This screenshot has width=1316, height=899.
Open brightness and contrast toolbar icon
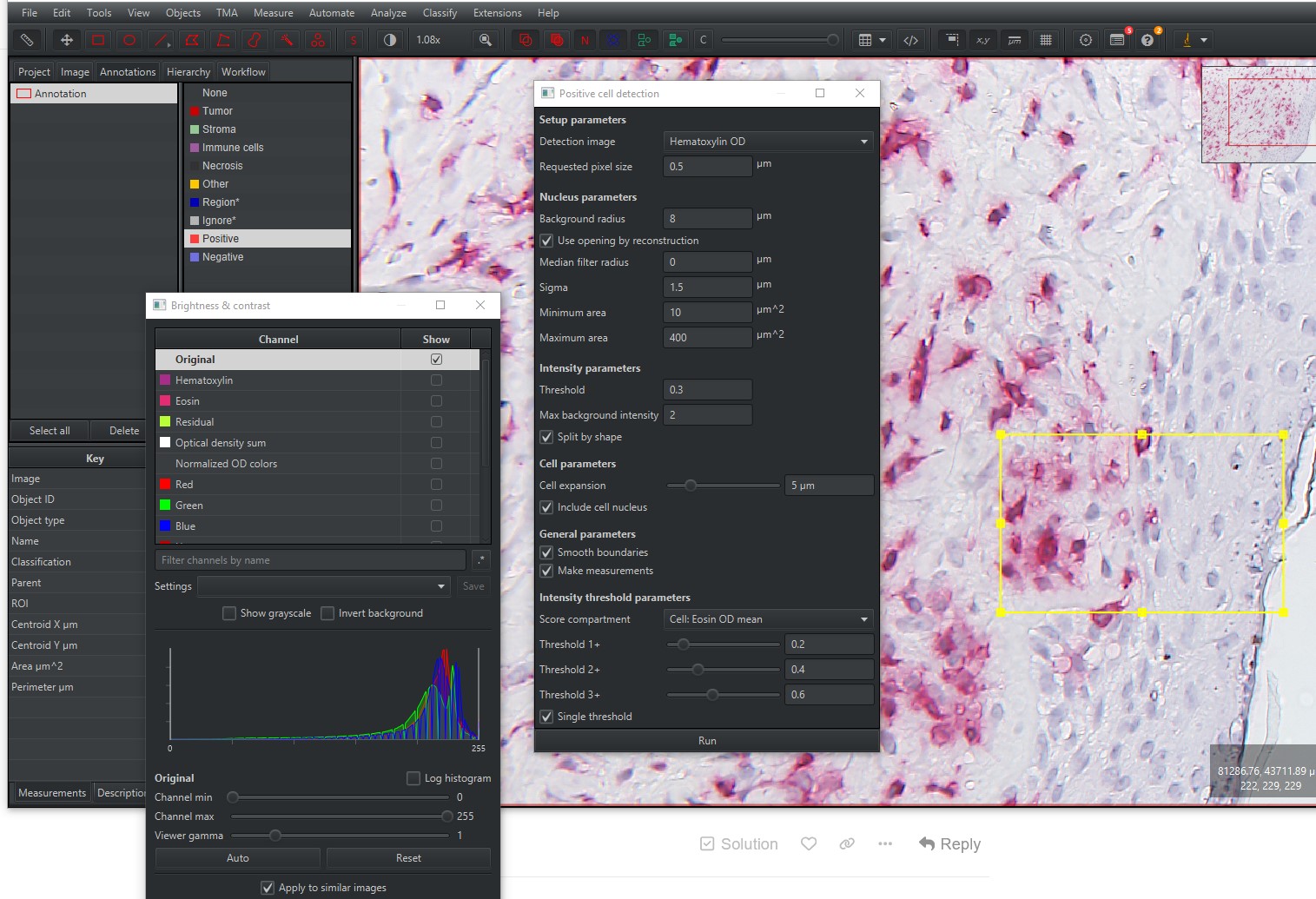click(390, 40)
